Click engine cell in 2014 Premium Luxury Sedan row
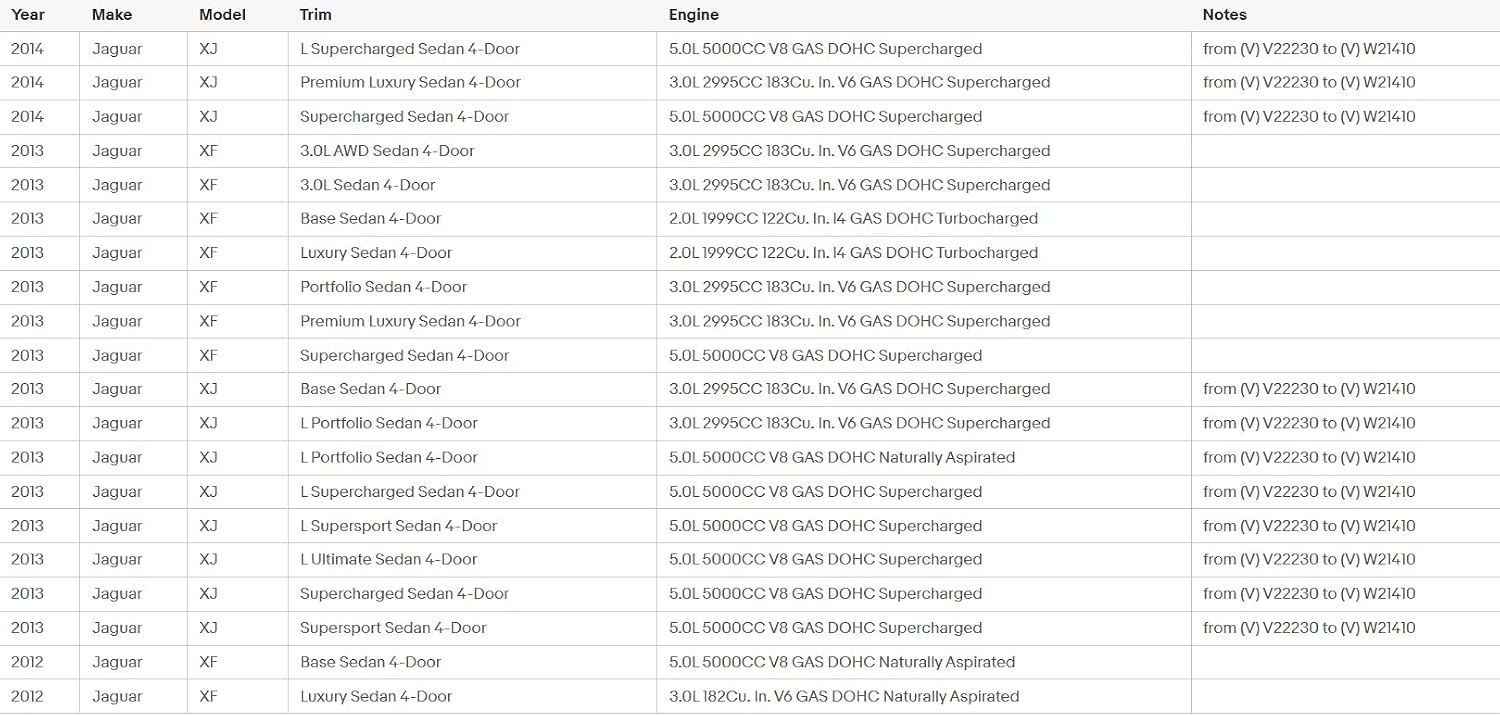1500x716 pixels. click(860, 83)
